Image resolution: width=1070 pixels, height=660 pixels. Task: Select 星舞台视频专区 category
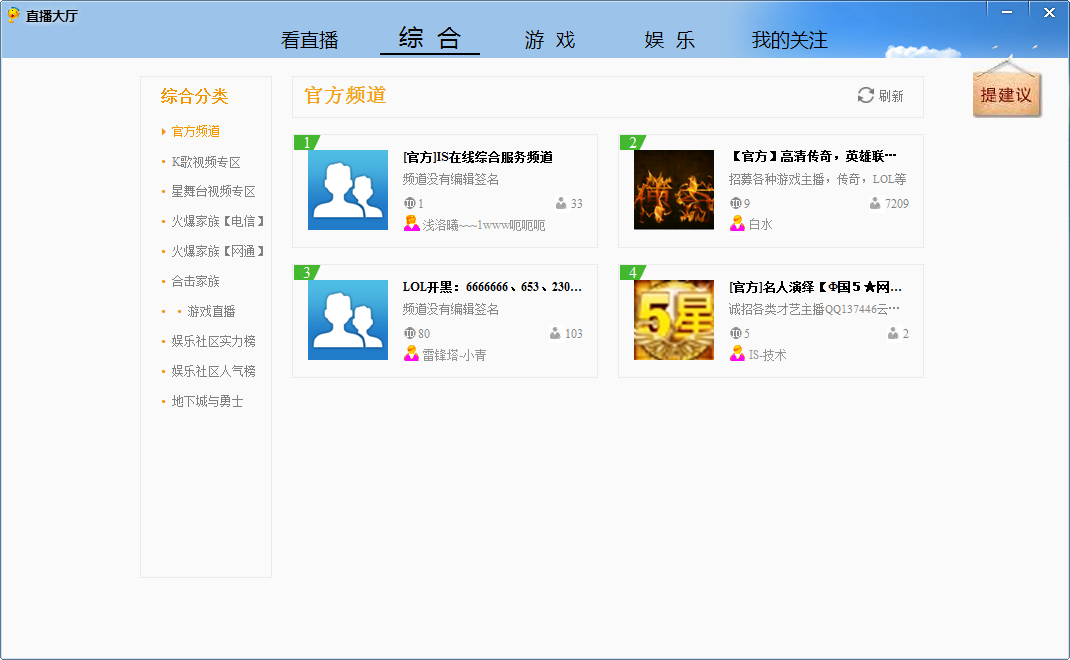[213, 191]
